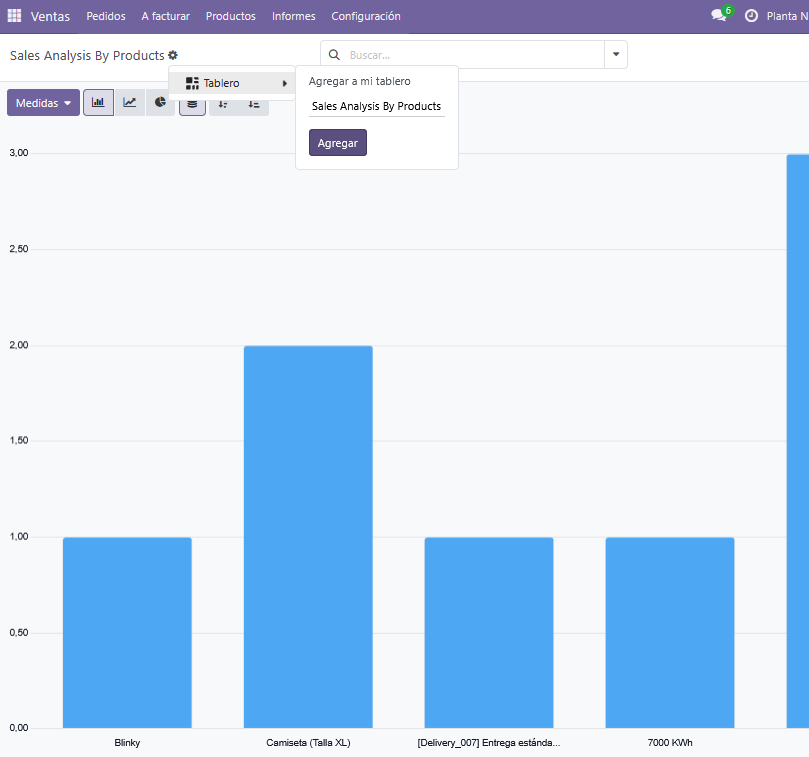Open the chat messages icon
Screen dimensions: 809x757
(x=718, y=16)
